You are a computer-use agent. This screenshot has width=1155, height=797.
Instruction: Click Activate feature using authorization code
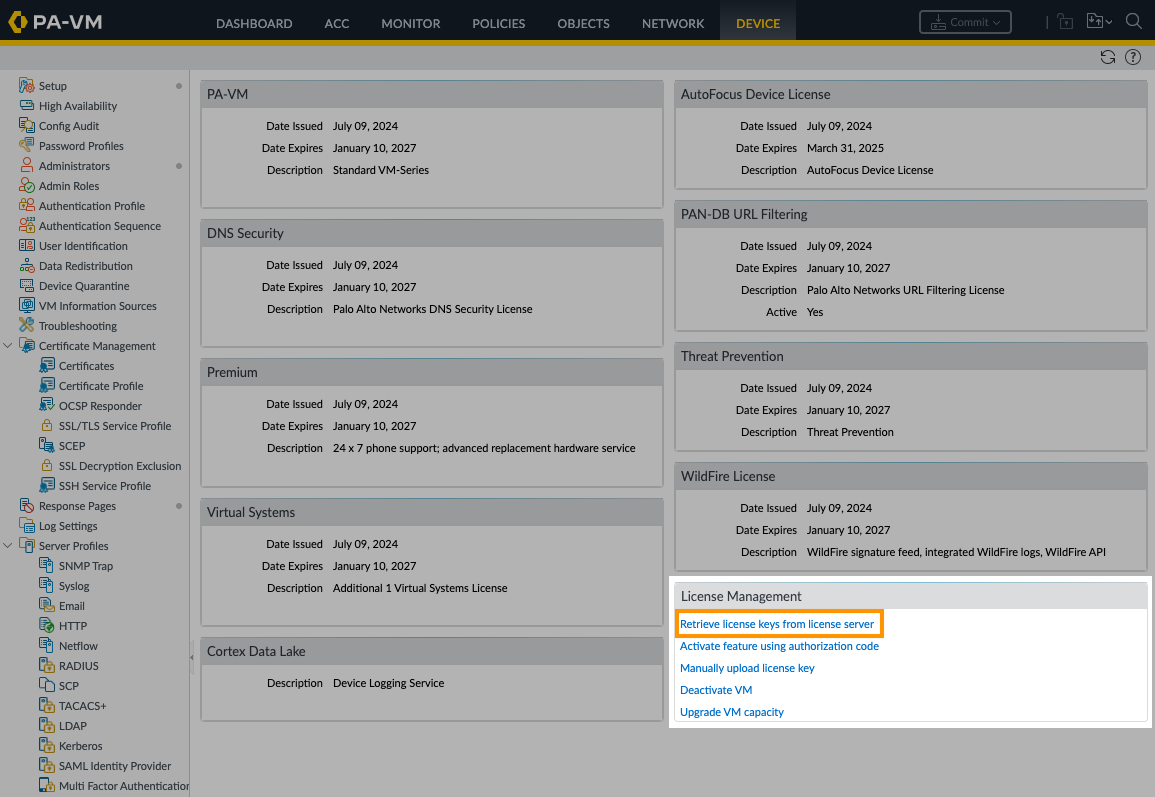click(x=779, y=646)
